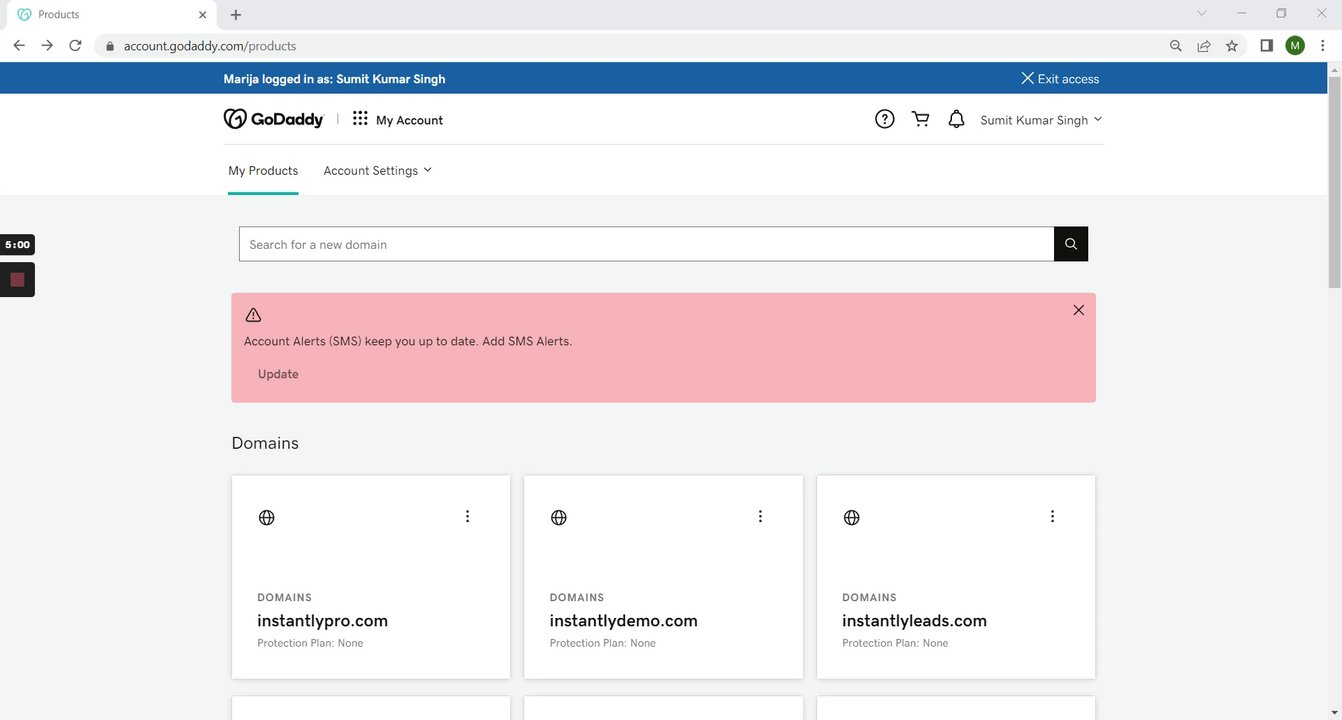The image size is (1342, 720).
Task: Reload the page with browser refresh button
Action: (x=75, y=46)
